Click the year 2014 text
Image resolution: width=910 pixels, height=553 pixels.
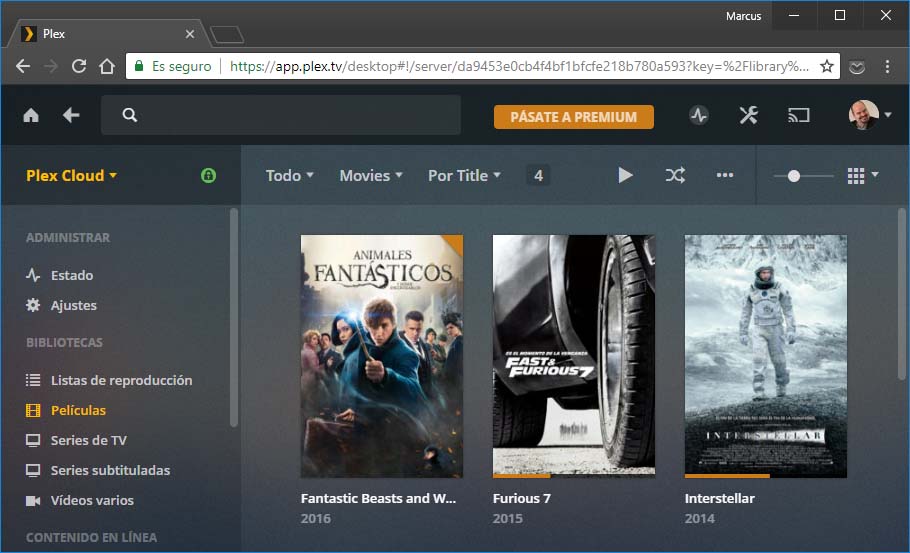pos(699,519)
